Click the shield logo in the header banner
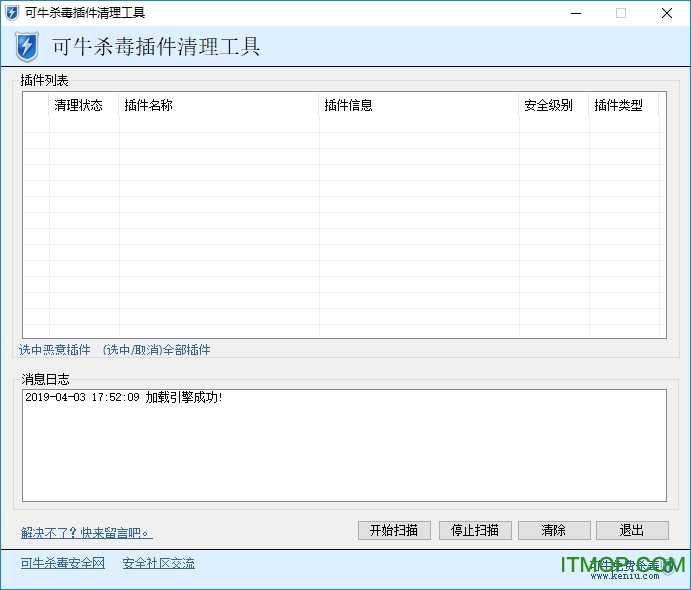The height and width of the screenshot is (590, 691). (x=27, y=46)
